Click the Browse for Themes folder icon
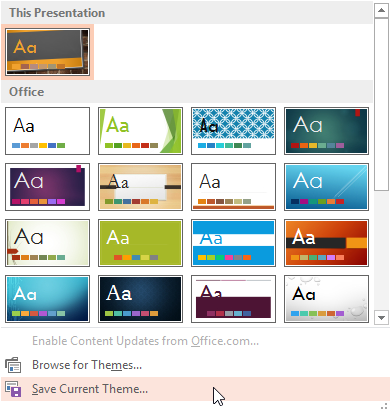Image resolution: width=390 pixels, height=412 pixels. 13,365
